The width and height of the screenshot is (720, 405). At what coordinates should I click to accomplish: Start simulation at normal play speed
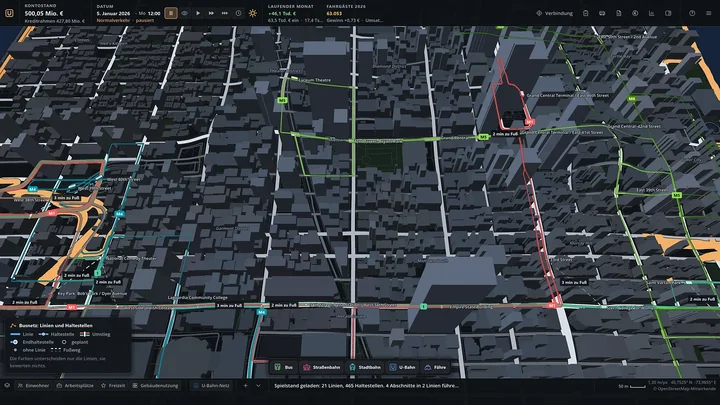point(198,13)
